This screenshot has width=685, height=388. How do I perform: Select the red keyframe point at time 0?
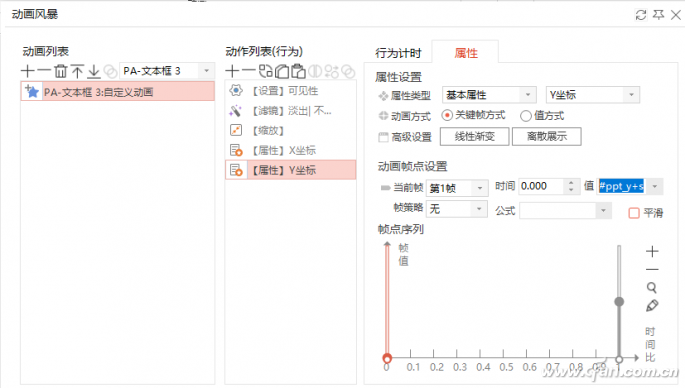click(387, 358)
